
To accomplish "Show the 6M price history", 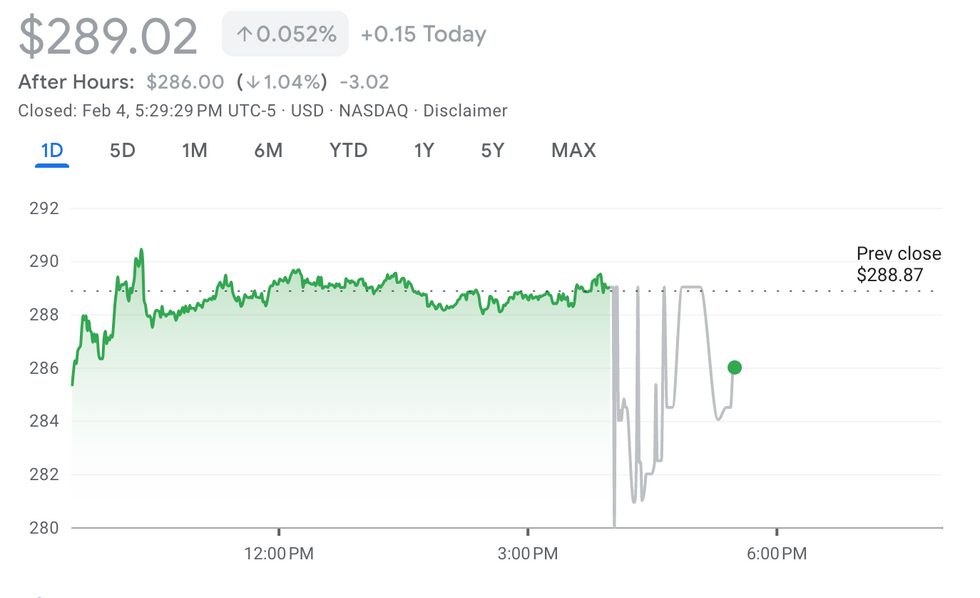I will pos(268,151).
